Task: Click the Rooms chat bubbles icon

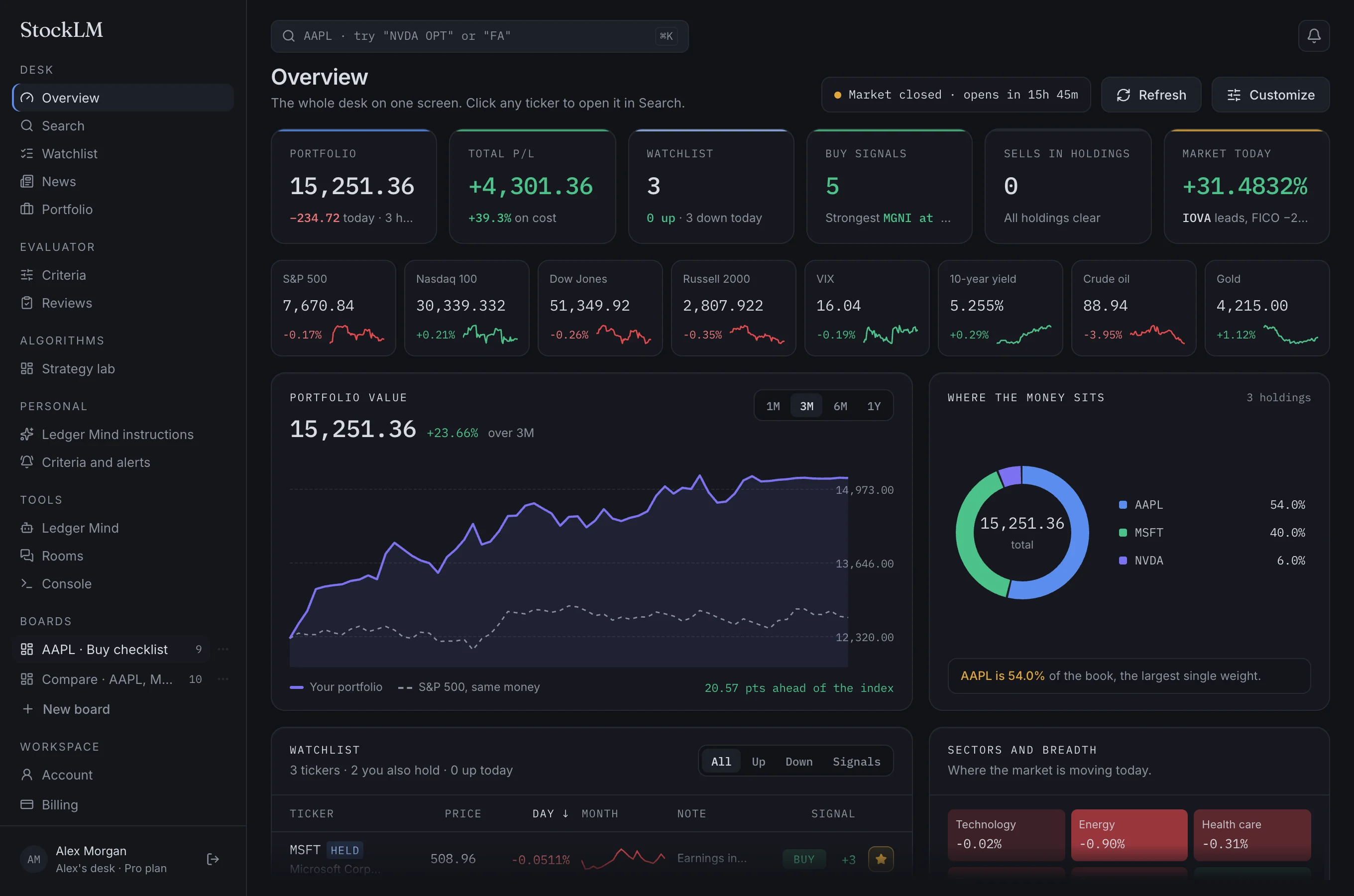Action: 27,556
